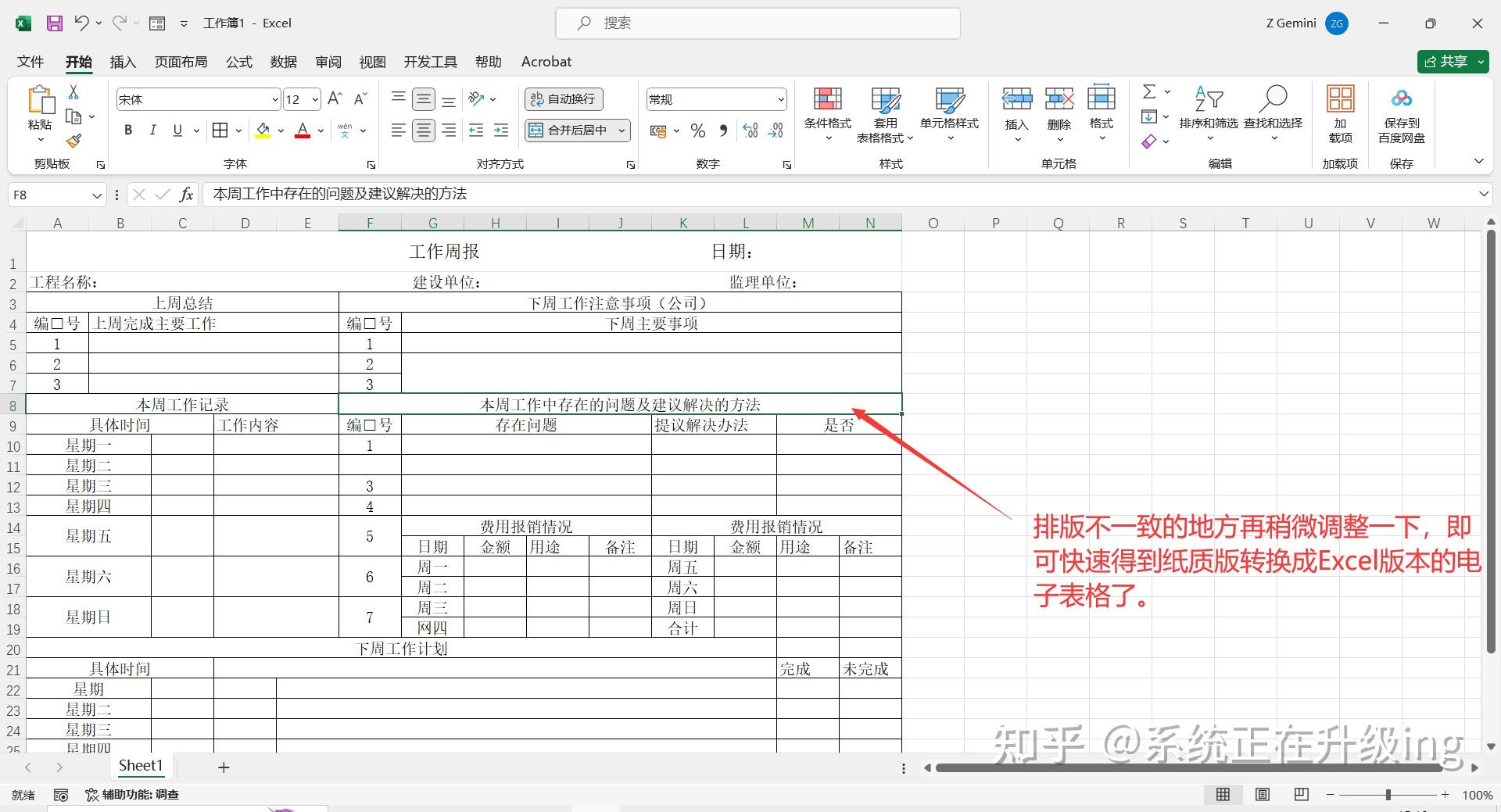The height and width of the screenshot is (812, 1501).
Task: Switch to the 插入 Insert tab
Action: click(x=123, y=62)
